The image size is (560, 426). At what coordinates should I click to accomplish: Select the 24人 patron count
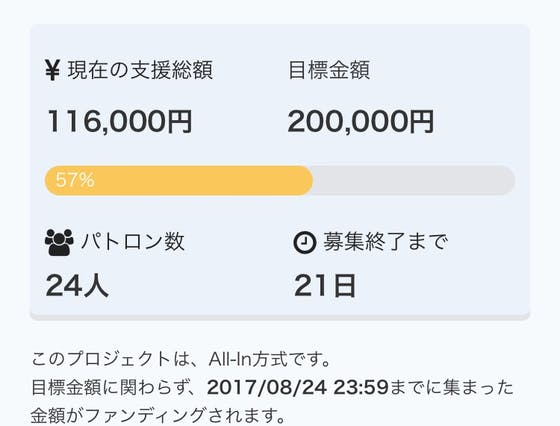(x=77, y=286)
